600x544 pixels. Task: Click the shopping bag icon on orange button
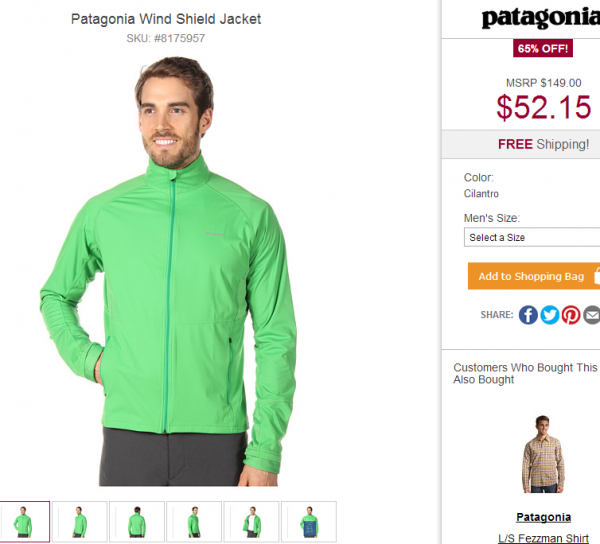pyautogui.click(x=597, y=276)
